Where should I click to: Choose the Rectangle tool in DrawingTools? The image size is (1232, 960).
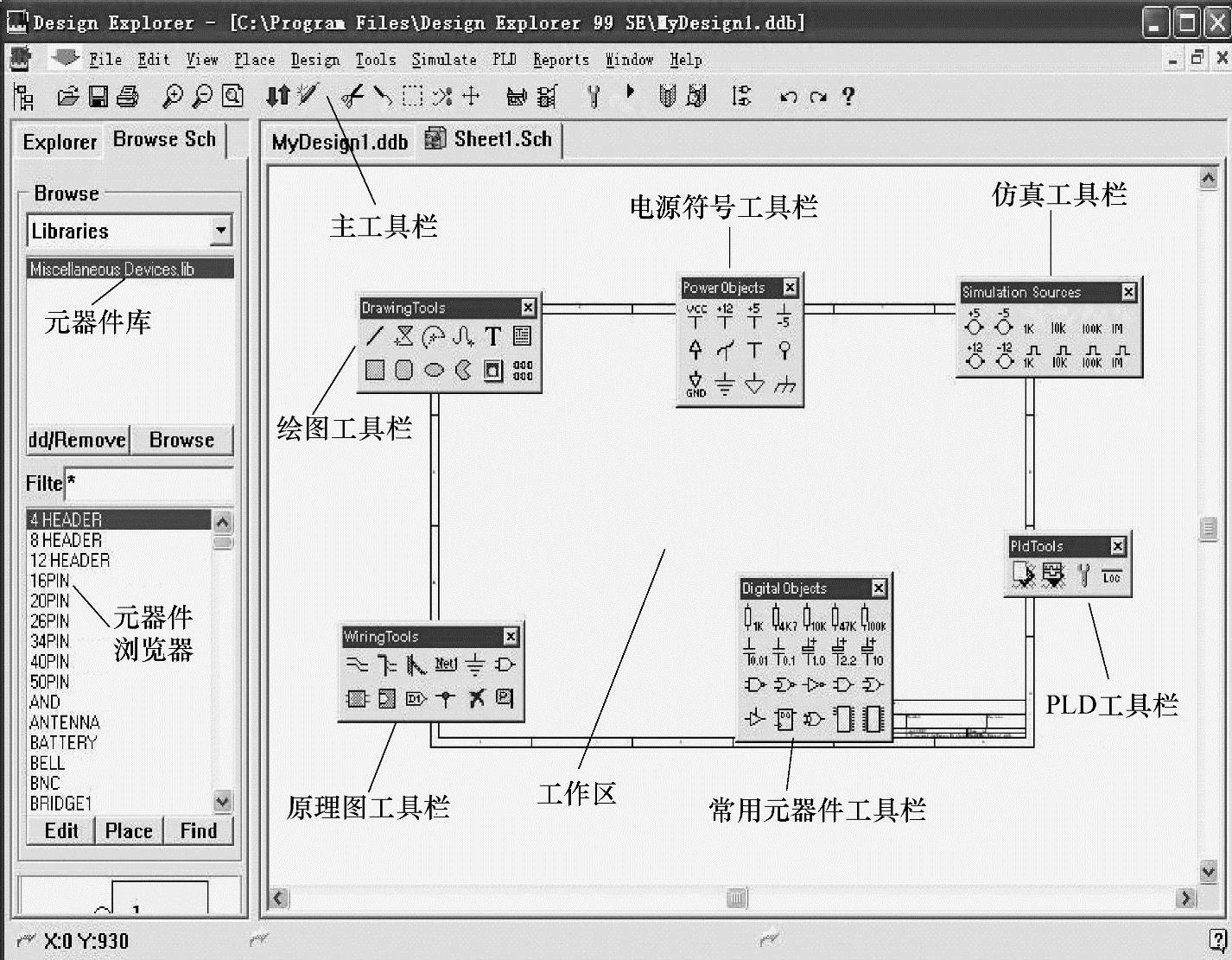(374, 370)
